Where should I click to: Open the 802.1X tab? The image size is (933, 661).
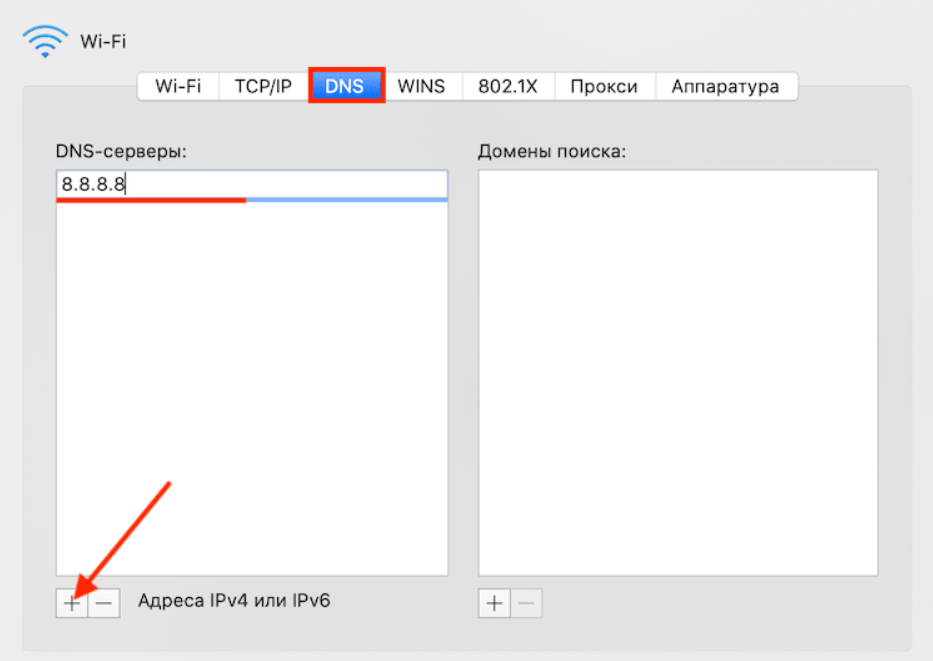pos(508,86)
